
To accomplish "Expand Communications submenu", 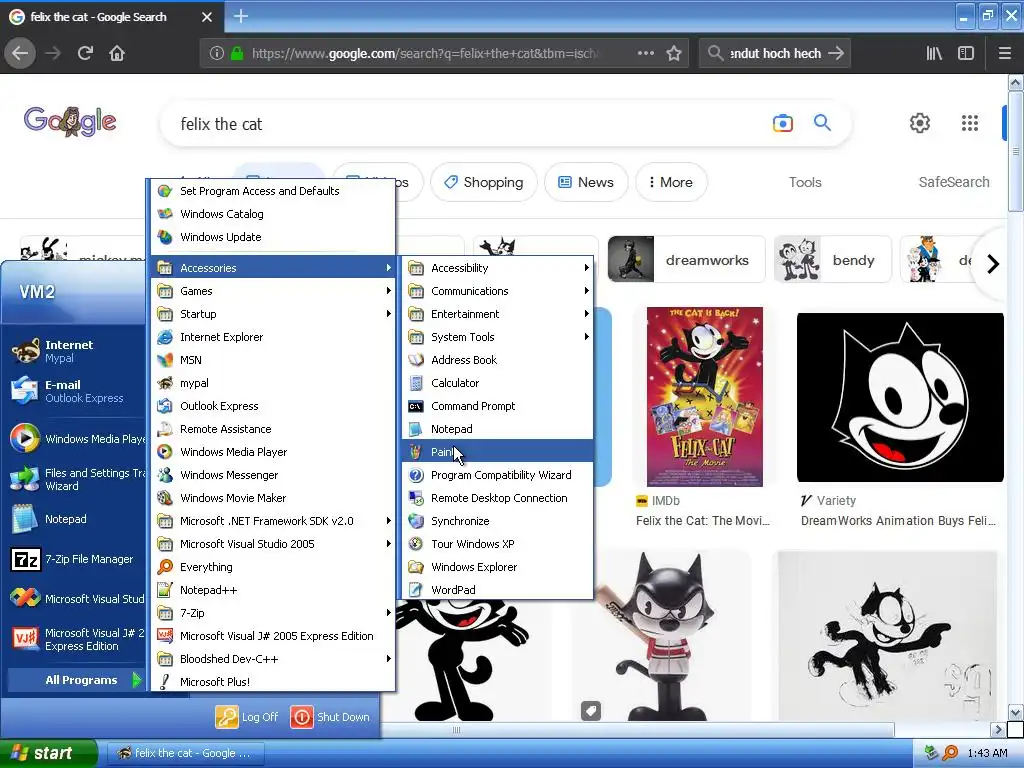I will click(498, 291).
